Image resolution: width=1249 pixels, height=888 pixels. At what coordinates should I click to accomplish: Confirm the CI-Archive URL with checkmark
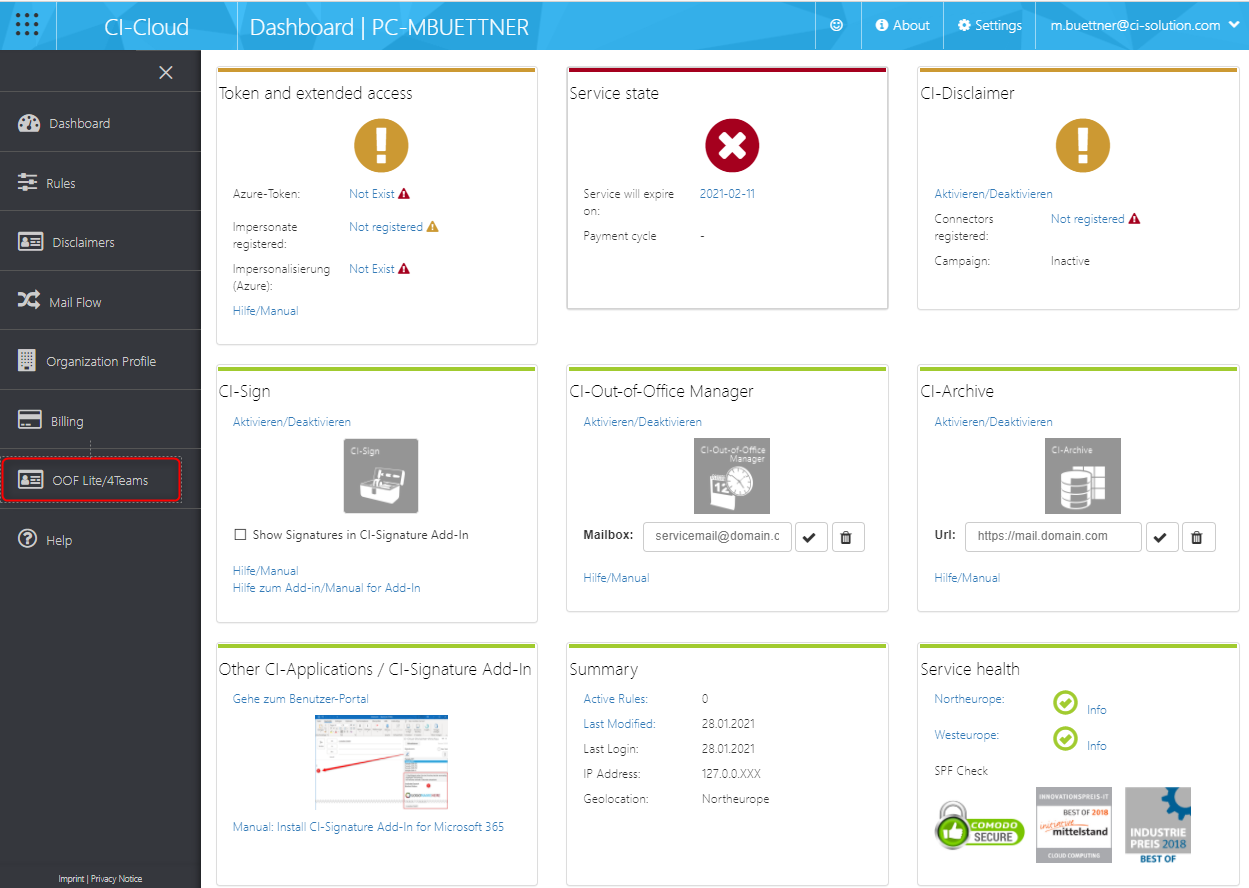[x=1160, y=537]
